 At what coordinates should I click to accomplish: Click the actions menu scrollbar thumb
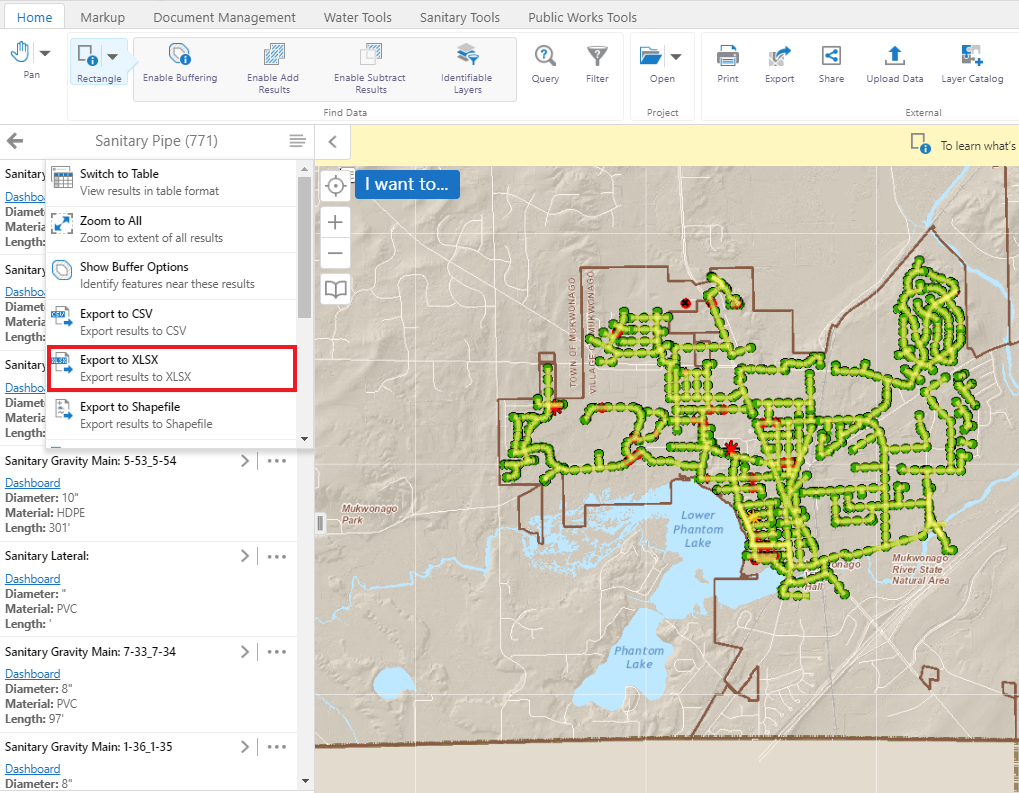[x=304, y=247]
